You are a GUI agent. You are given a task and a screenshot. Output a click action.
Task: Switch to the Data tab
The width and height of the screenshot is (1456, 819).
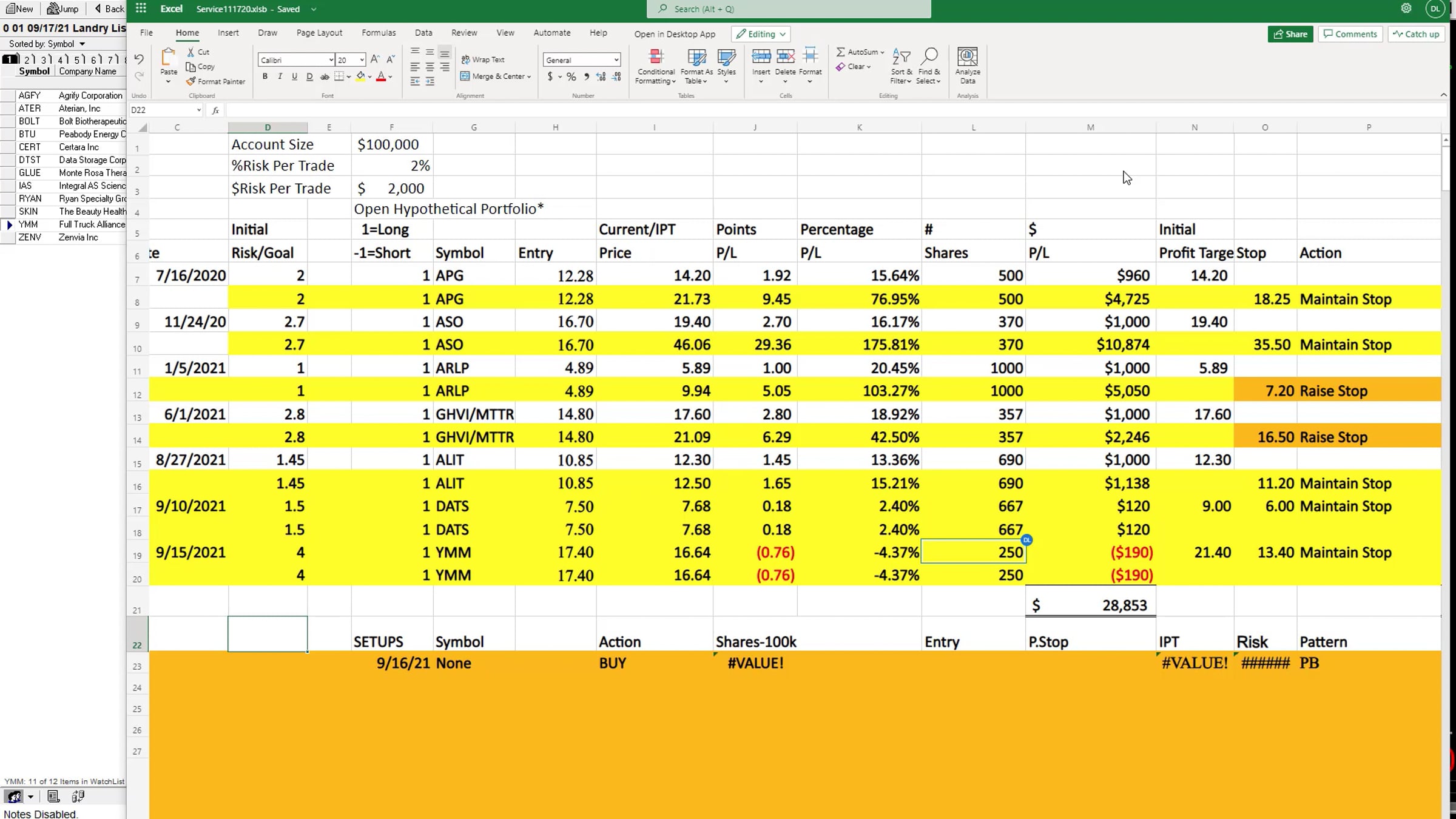pyautogui.click(x=423, y=33)
